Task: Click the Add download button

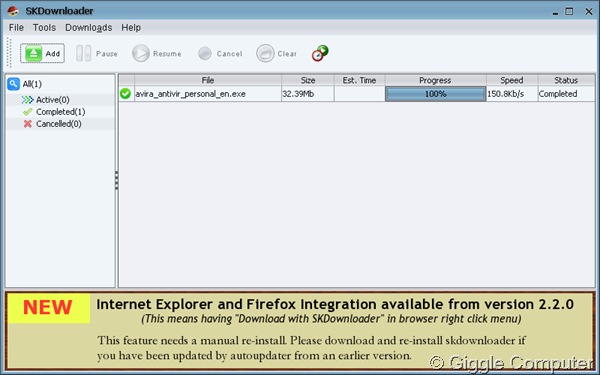Action: coord(42,53)
